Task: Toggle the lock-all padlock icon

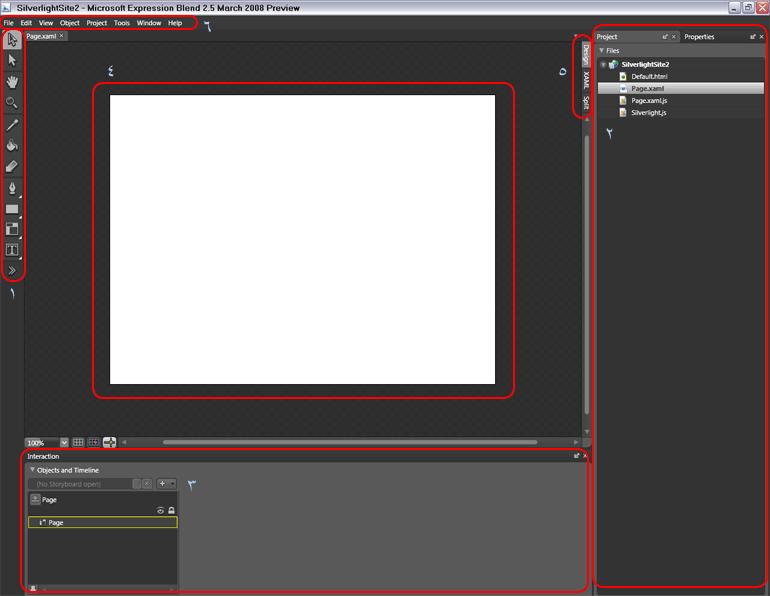Action: coord(171,511)
